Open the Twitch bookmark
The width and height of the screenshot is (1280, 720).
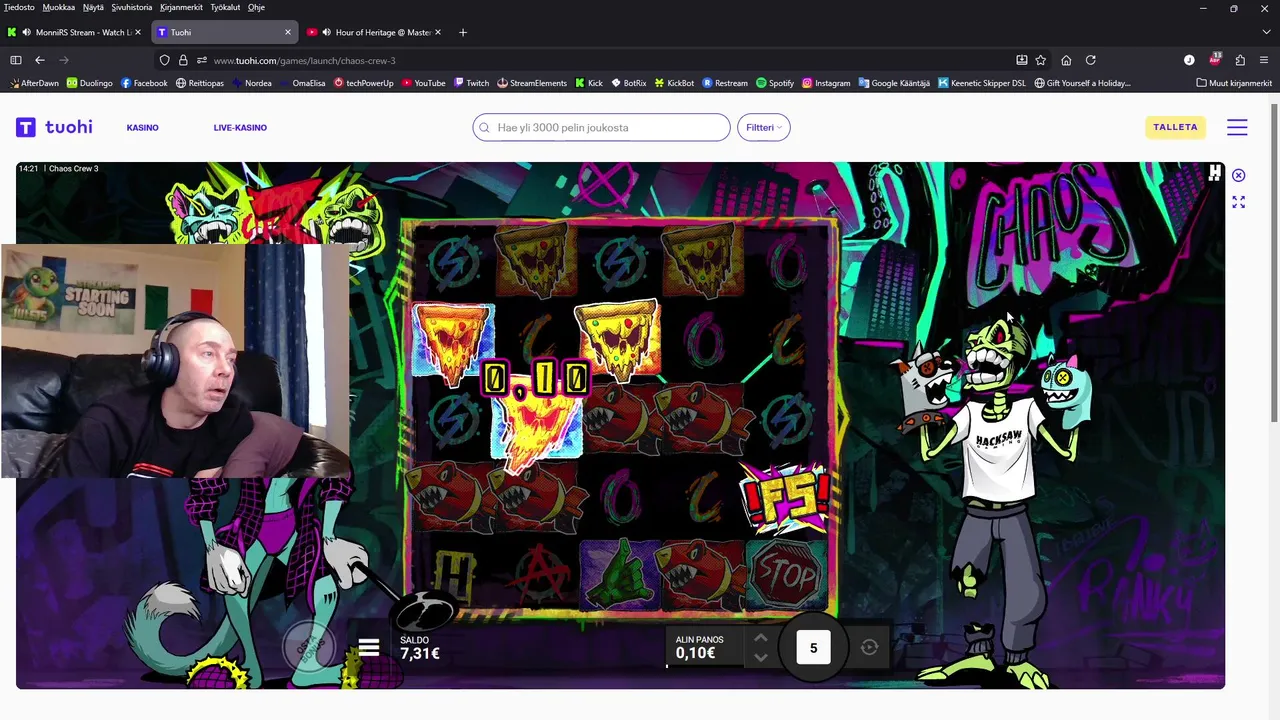(471, 83)
